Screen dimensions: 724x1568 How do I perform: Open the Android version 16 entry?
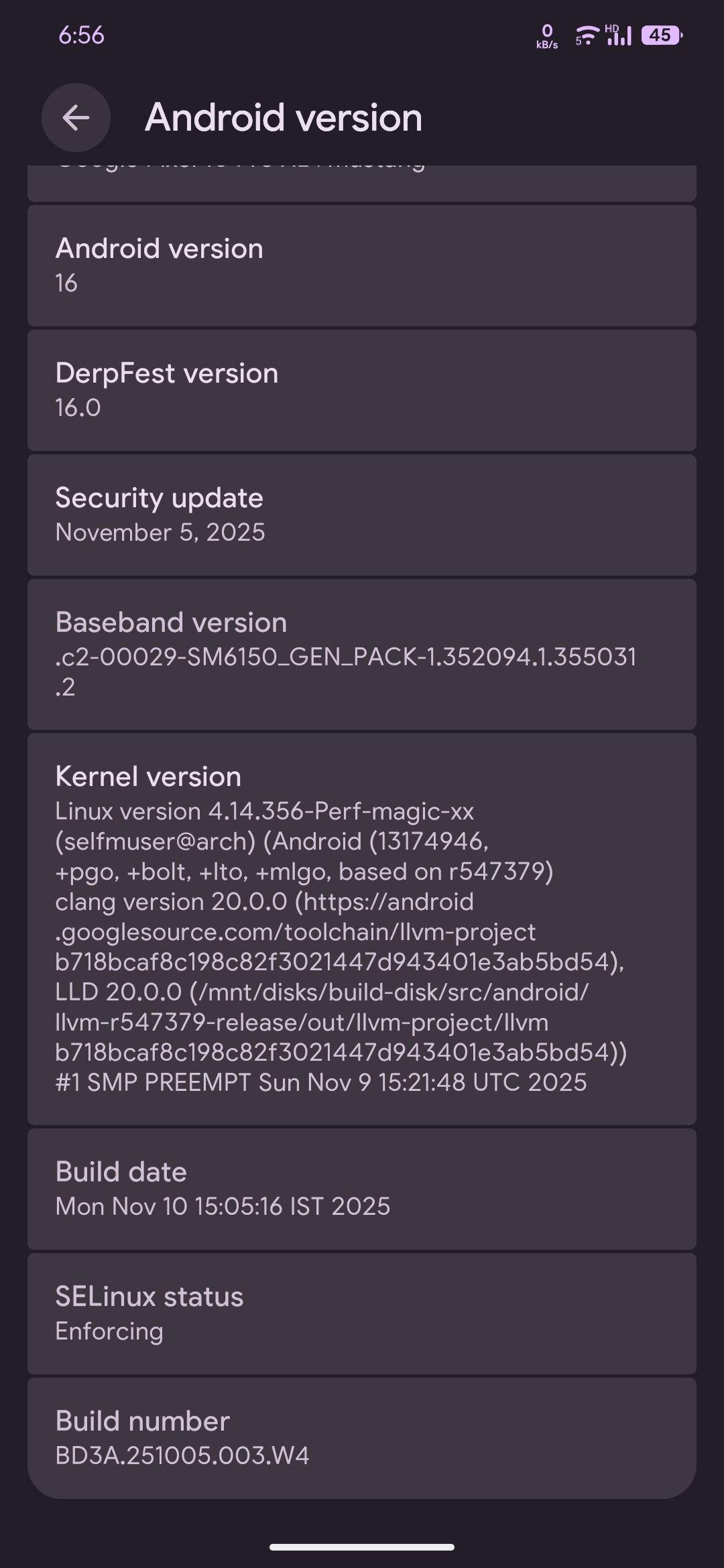tap(361, 265)
